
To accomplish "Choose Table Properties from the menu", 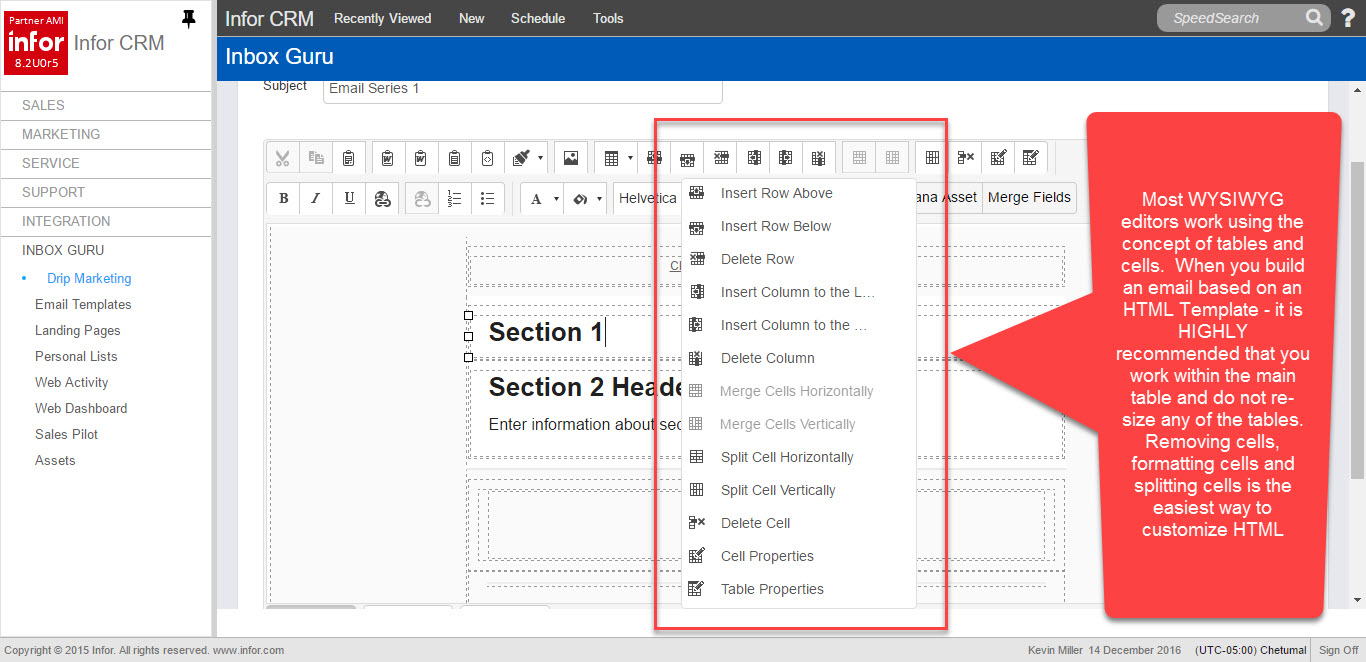I will [x=798, y=589].
